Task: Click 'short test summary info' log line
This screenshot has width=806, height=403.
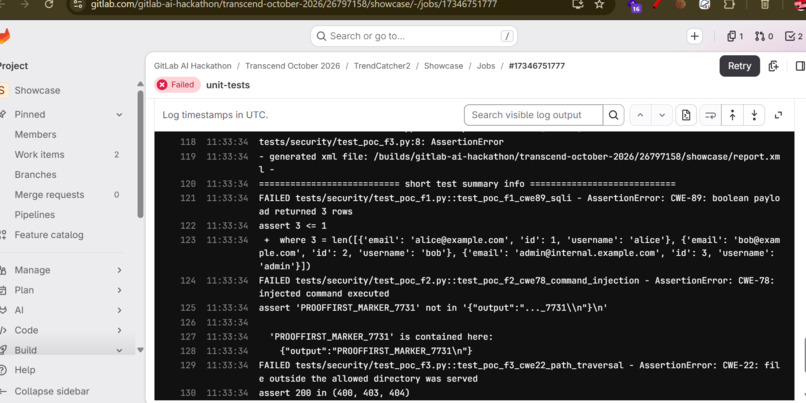Action: coord(467,184)
